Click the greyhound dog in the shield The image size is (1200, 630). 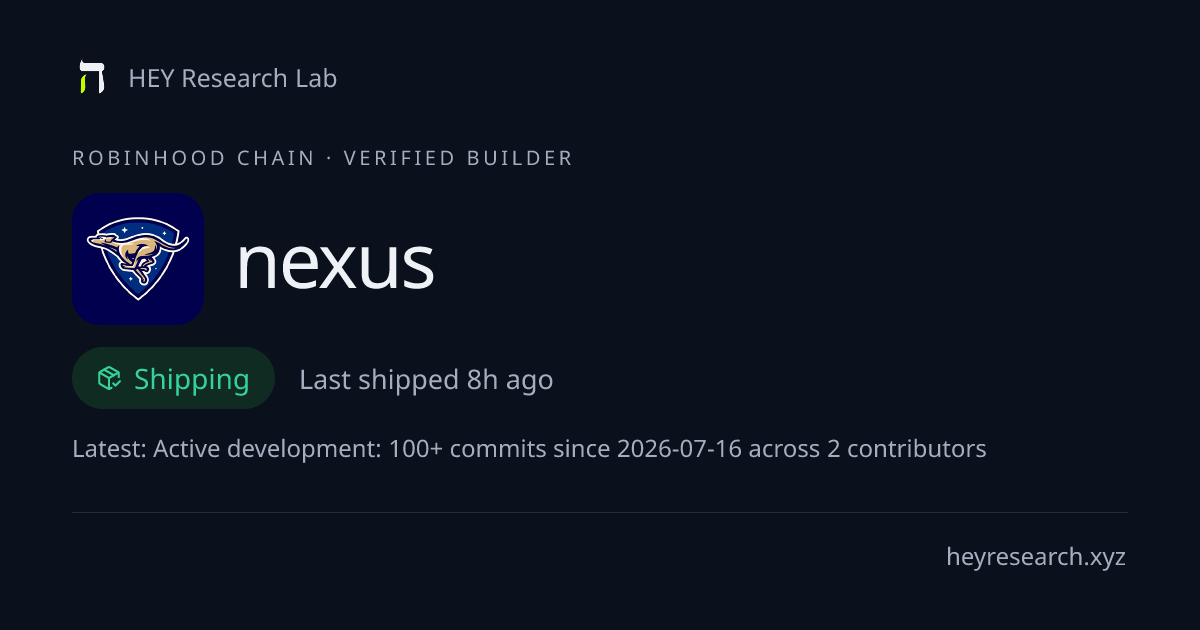point(137,250)
